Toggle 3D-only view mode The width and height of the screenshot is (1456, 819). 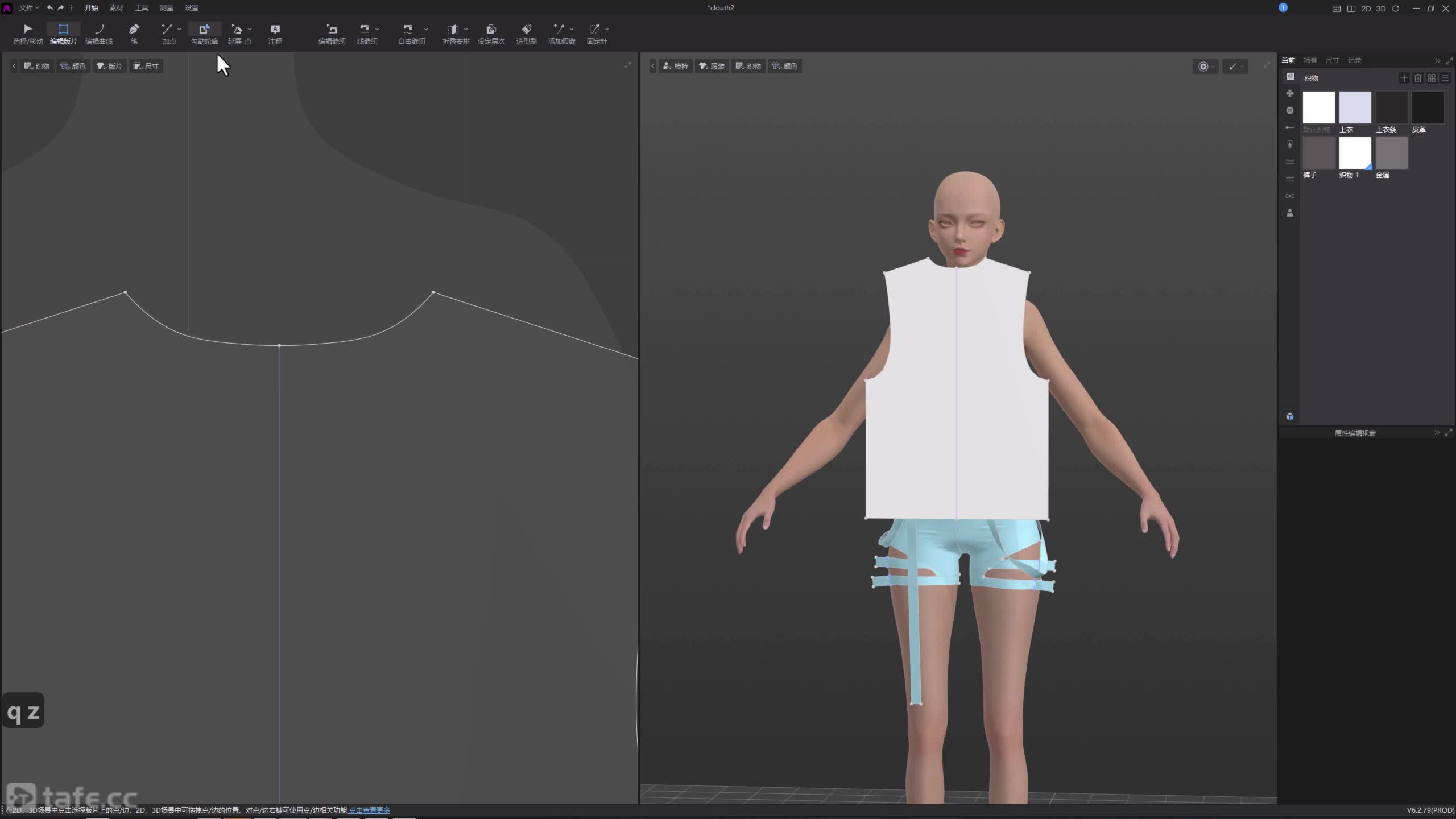[1381, 9]
